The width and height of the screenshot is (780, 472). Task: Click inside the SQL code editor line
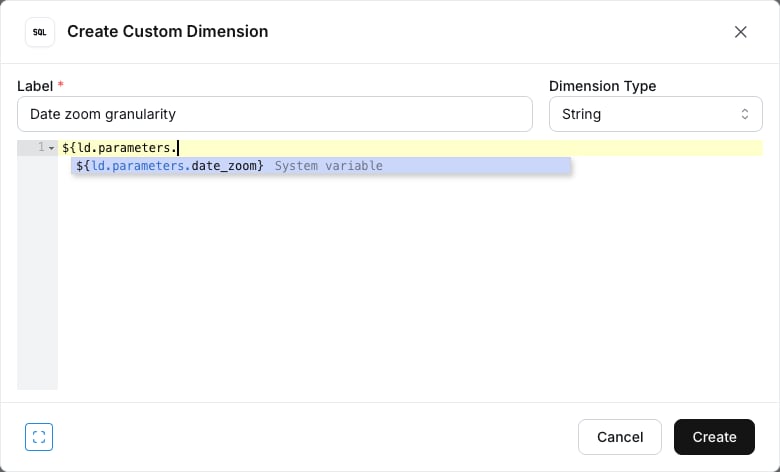[x=410, y=148]
